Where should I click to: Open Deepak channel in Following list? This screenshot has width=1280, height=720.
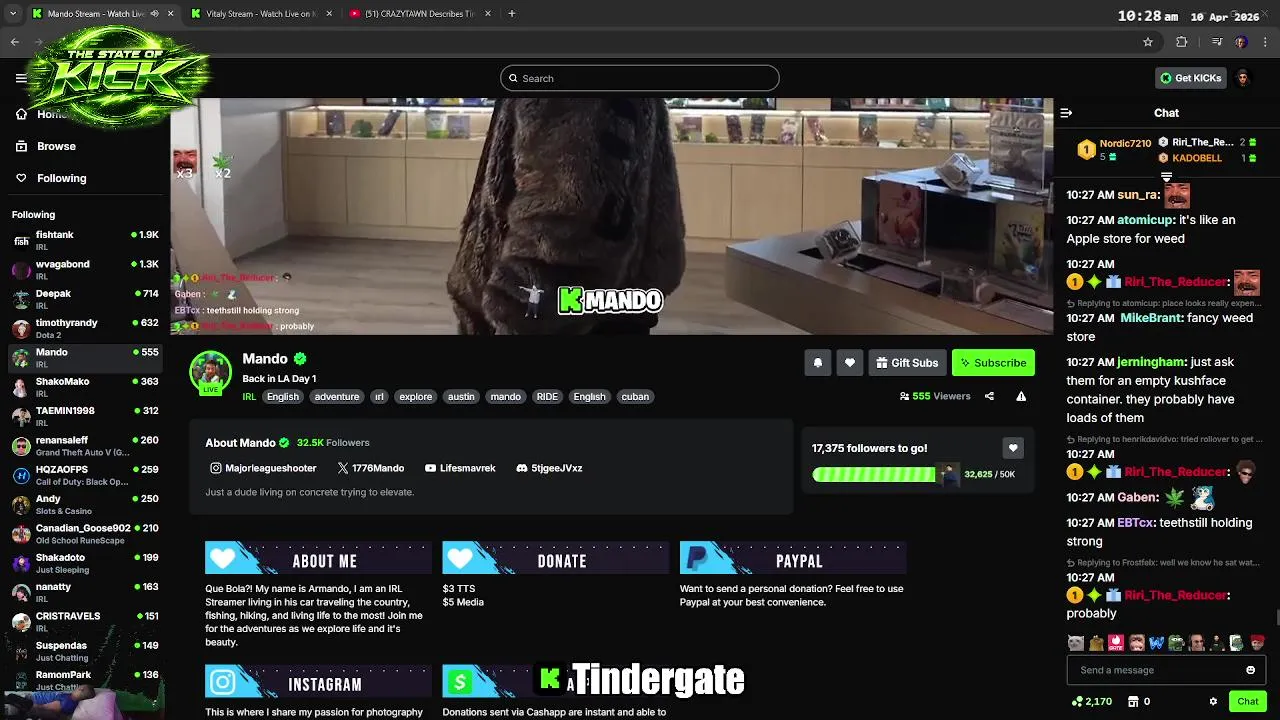85,299
